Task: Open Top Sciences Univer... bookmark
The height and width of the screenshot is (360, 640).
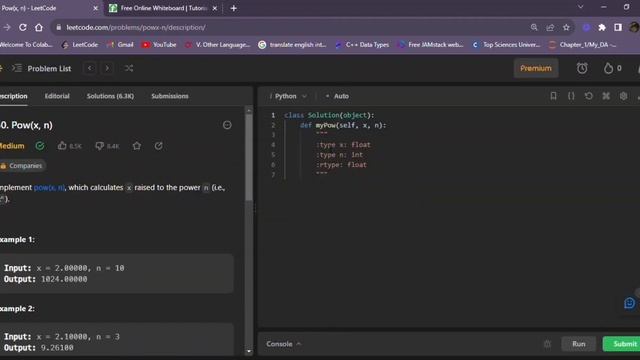Action: pos(506,44)
